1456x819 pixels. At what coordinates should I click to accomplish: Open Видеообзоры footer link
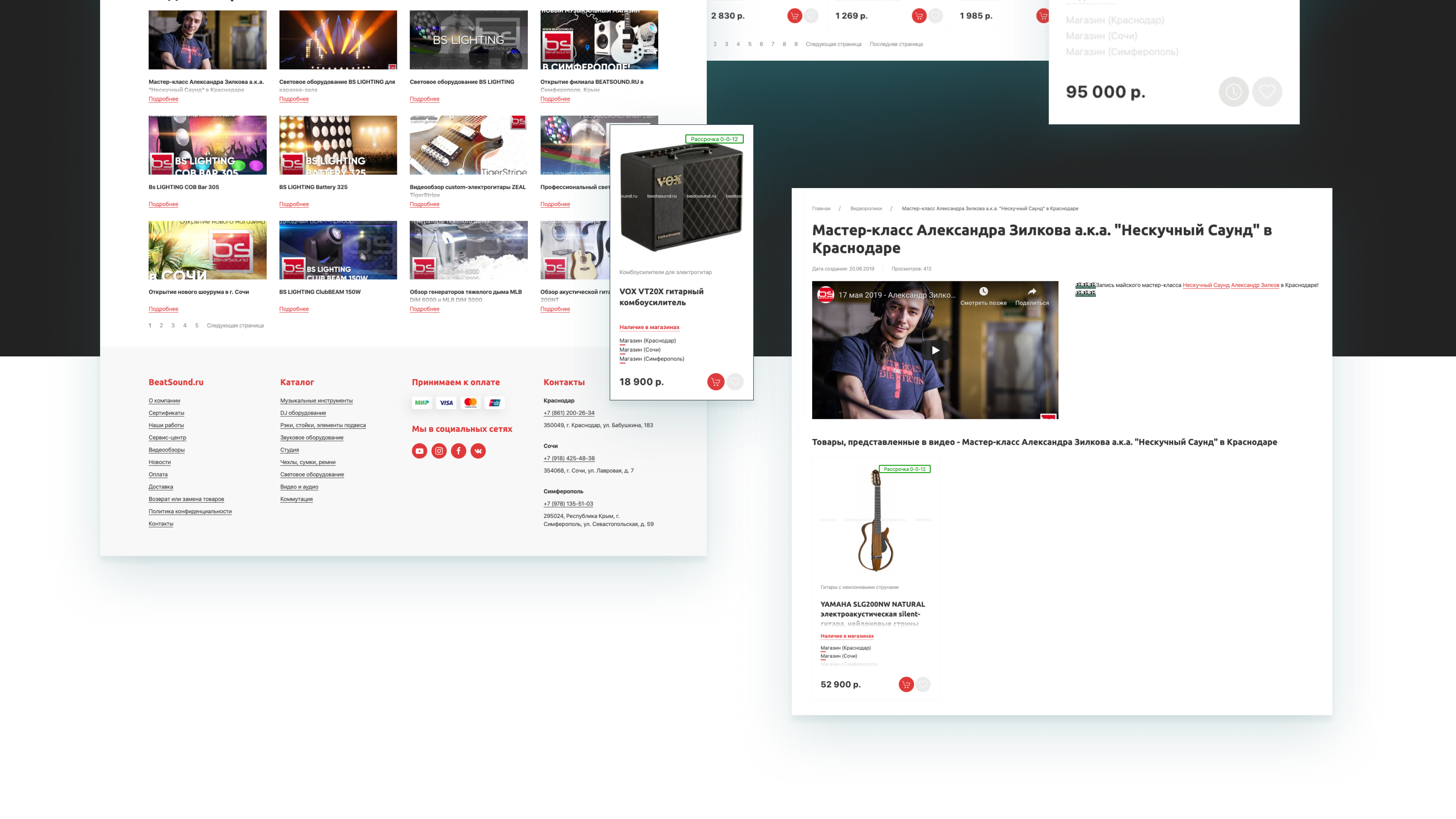167,450
